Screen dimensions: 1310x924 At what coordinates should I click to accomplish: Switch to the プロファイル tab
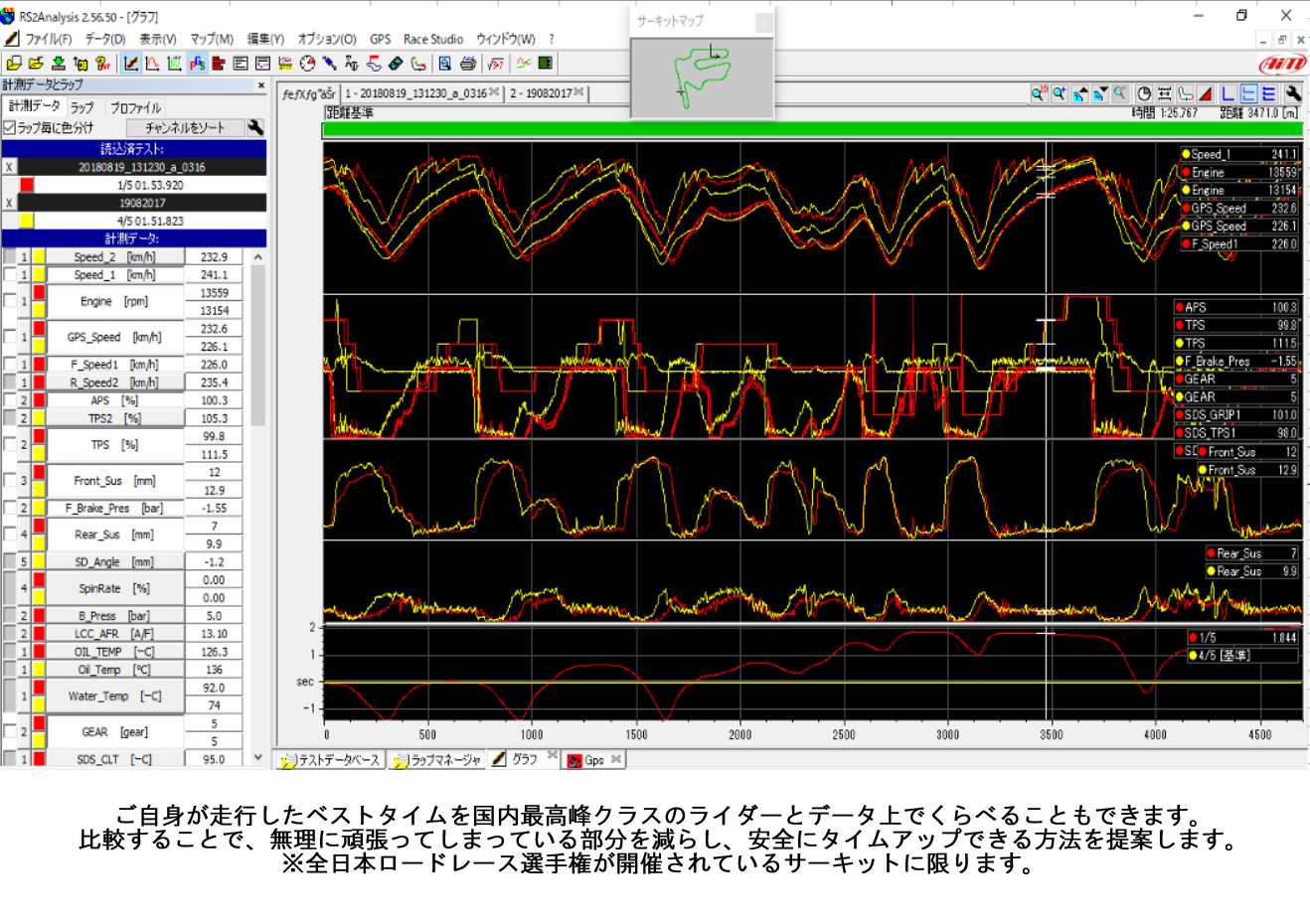point(134,107)
